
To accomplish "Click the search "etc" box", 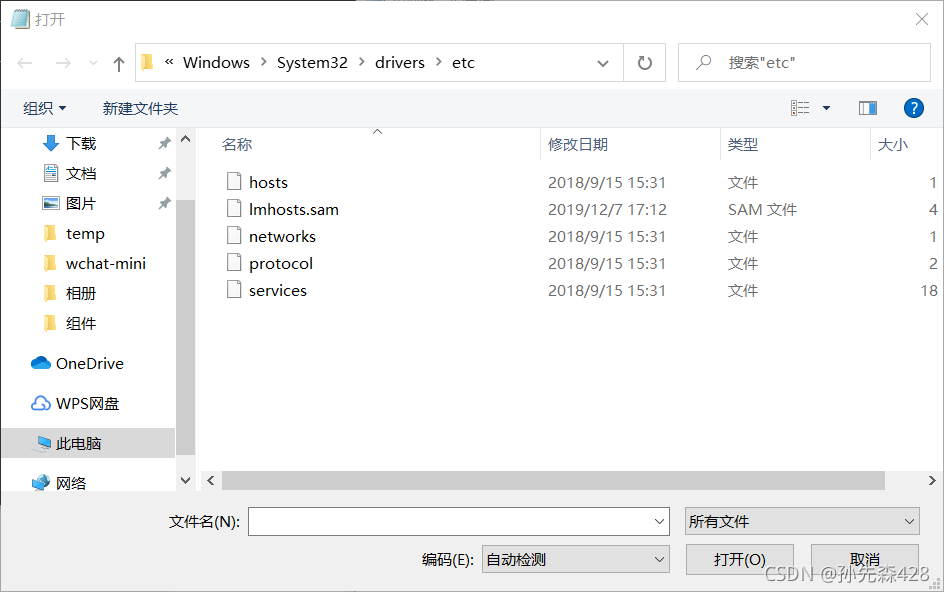I will [804, 63].
